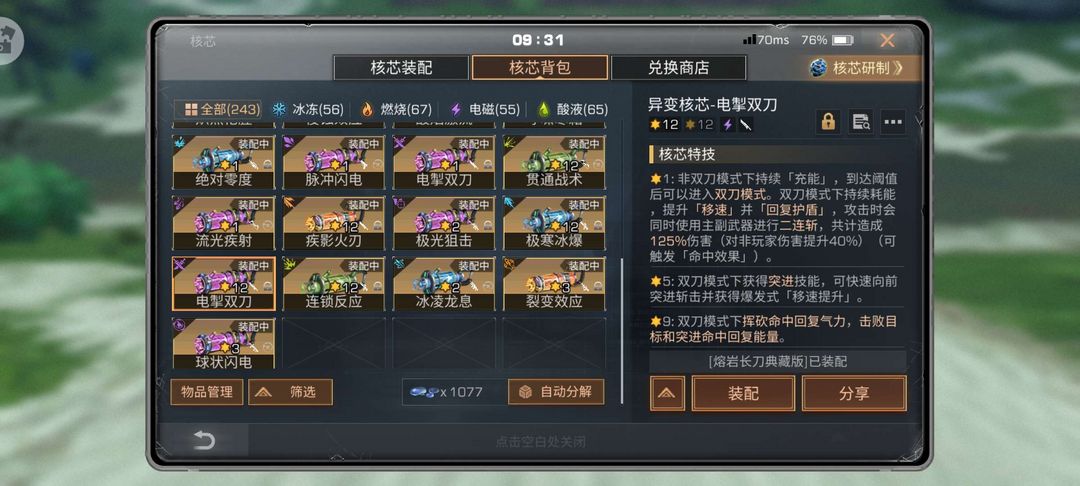Click the 分享 share button
Viewport: 1080px width, 486px height.
[x=854, y=393]
